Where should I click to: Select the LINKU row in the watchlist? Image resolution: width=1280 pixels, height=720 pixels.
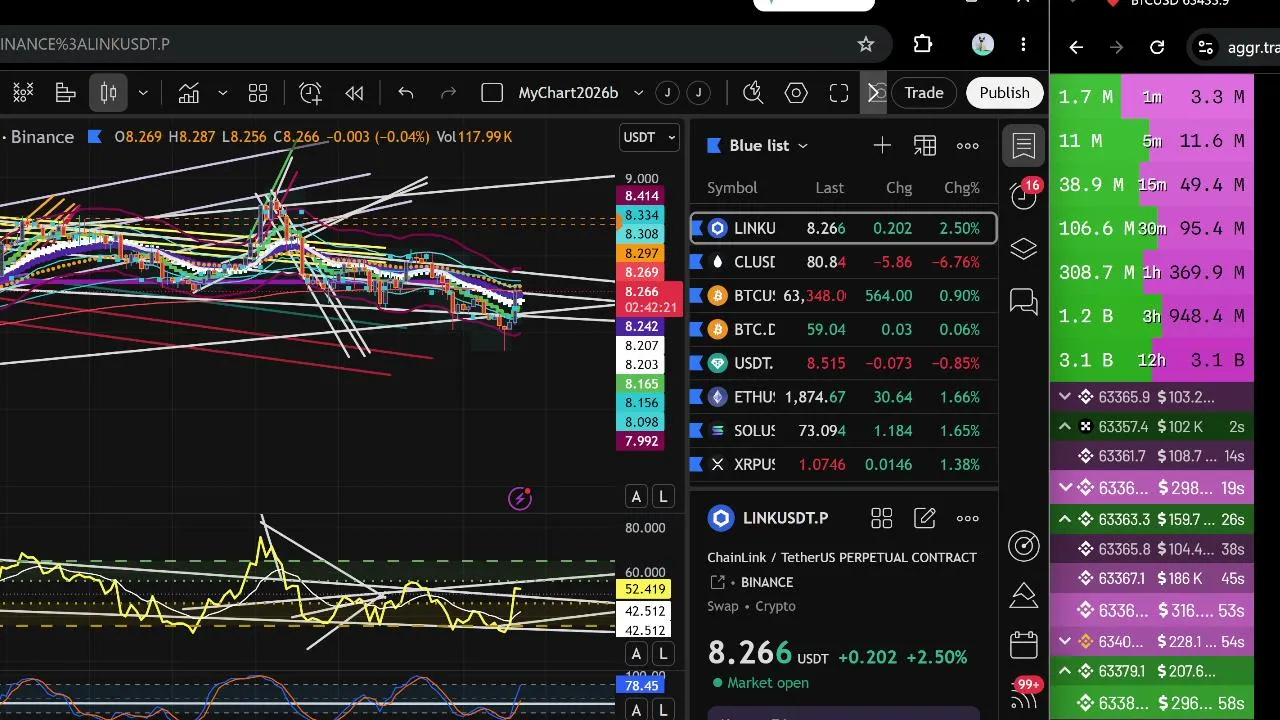[x=843, y=228]
